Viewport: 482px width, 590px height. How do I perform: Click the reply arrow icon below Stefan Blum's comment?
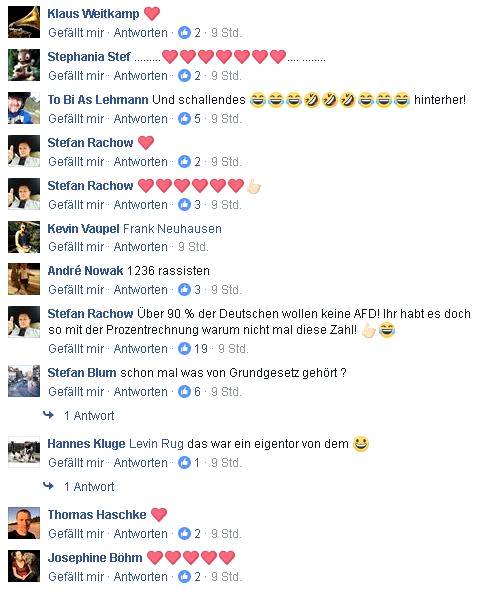pos(49,415)
